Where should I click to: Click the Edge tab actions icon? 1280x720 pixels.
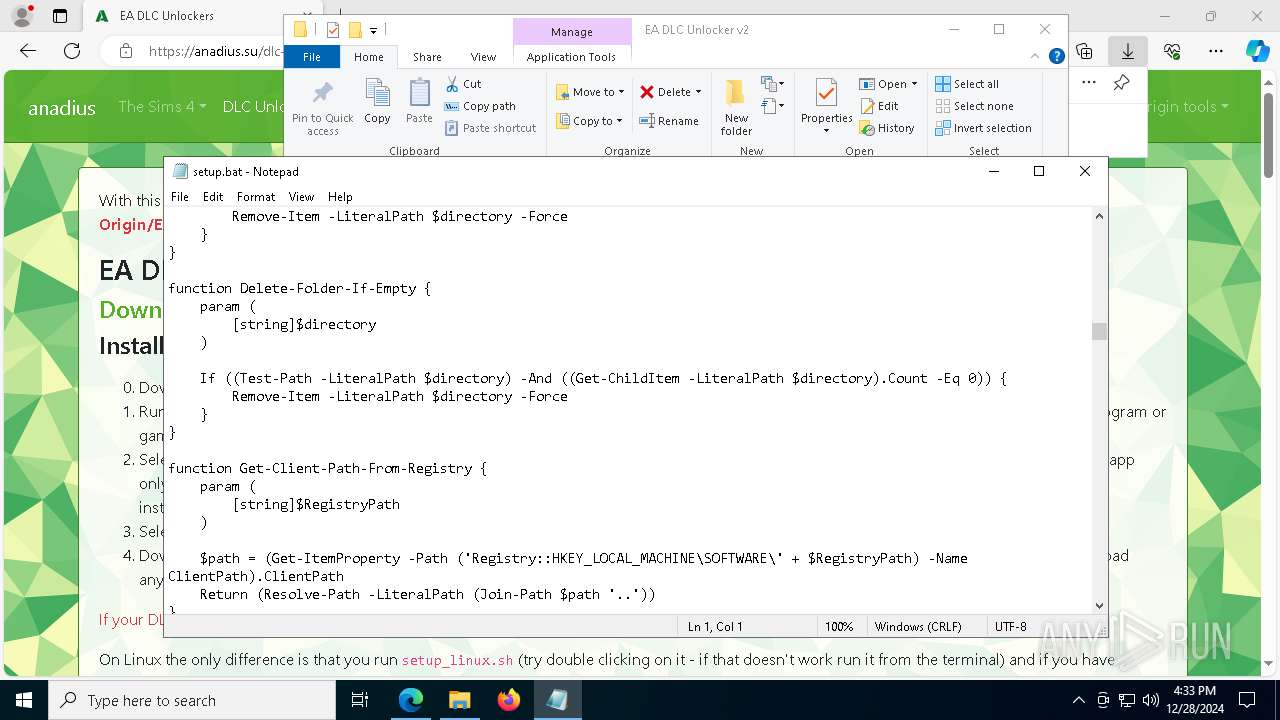tap(60, 16)
